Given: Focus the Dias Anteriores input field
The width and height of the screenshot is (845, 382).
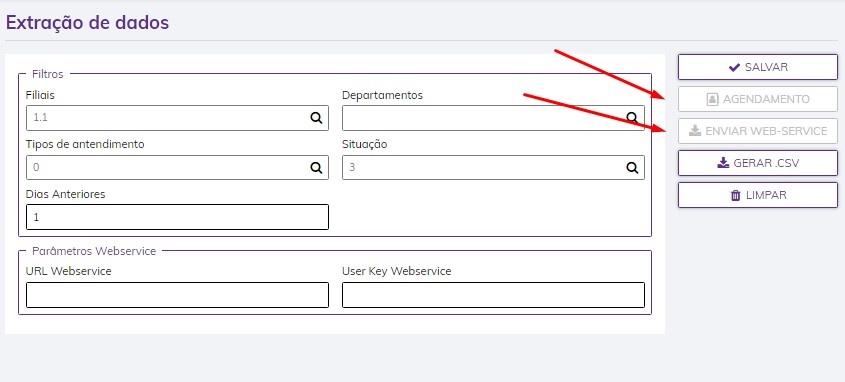Looking at the screenshot, I should click(177, 217).
